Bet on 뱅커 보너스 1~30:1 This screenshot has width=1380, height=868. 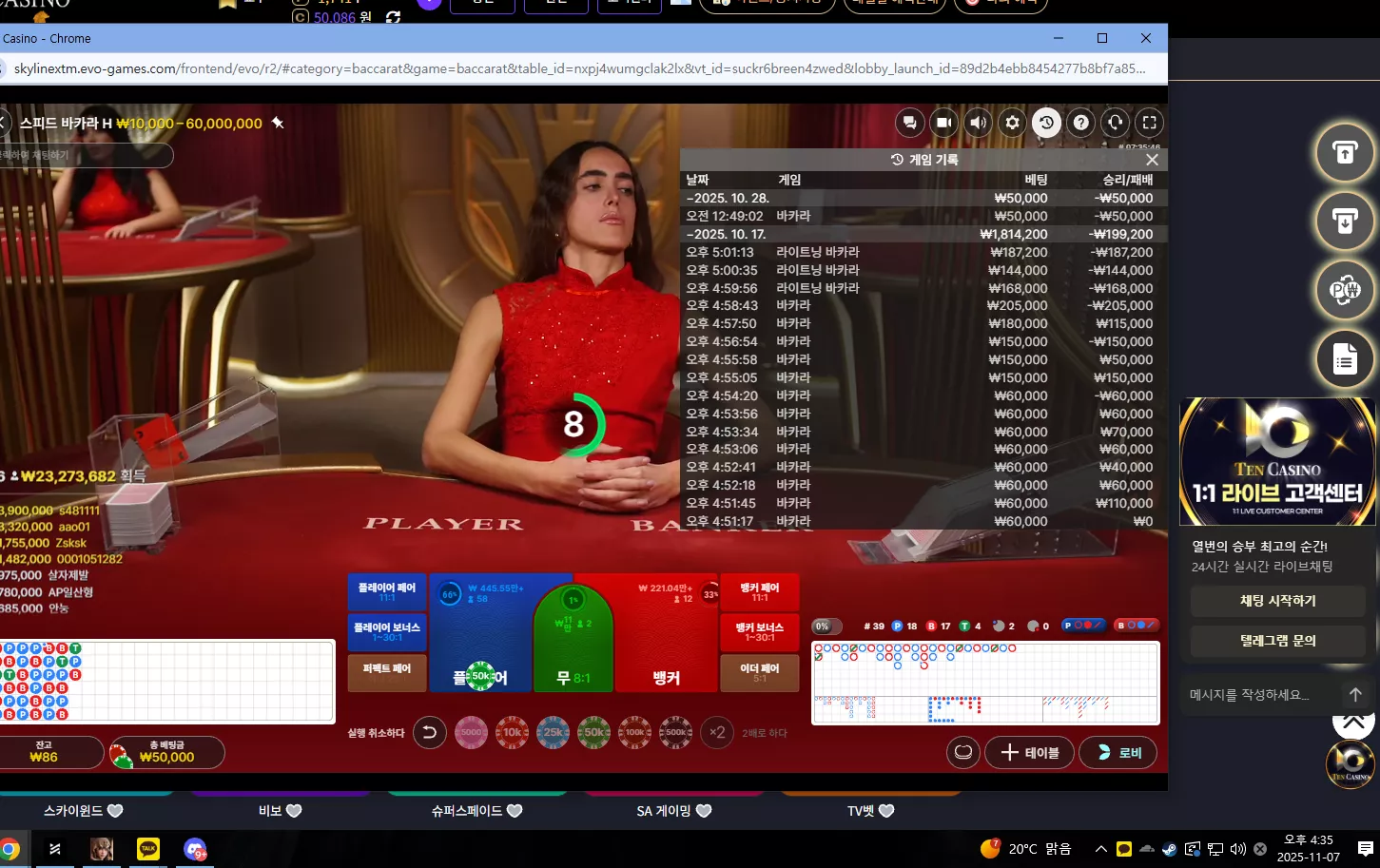(760, 632)
